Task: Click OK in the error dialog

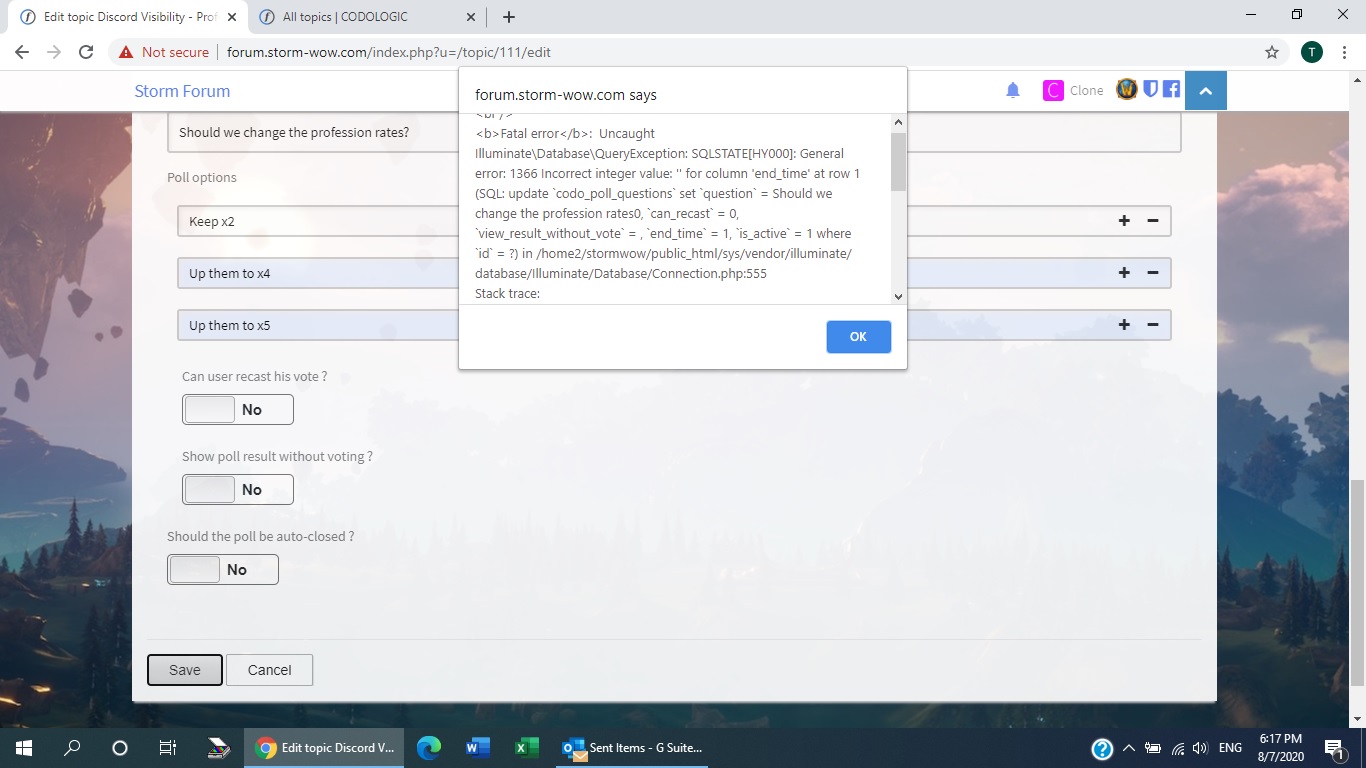Action: pyautogui.click(x=859, y=337)
